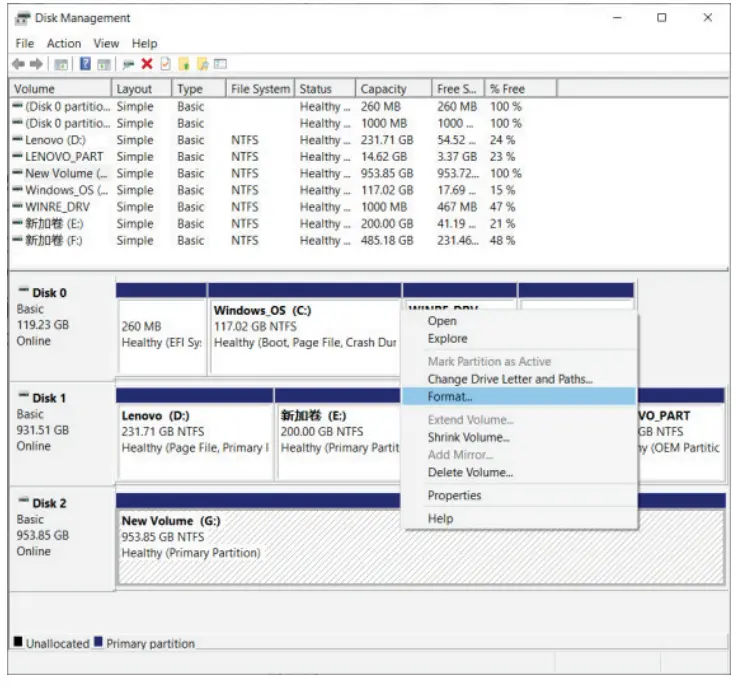The height and width of the screenshot is (687, 747).
Task: Click the Disk Management title bar app icon
Action: pos(23,18)
